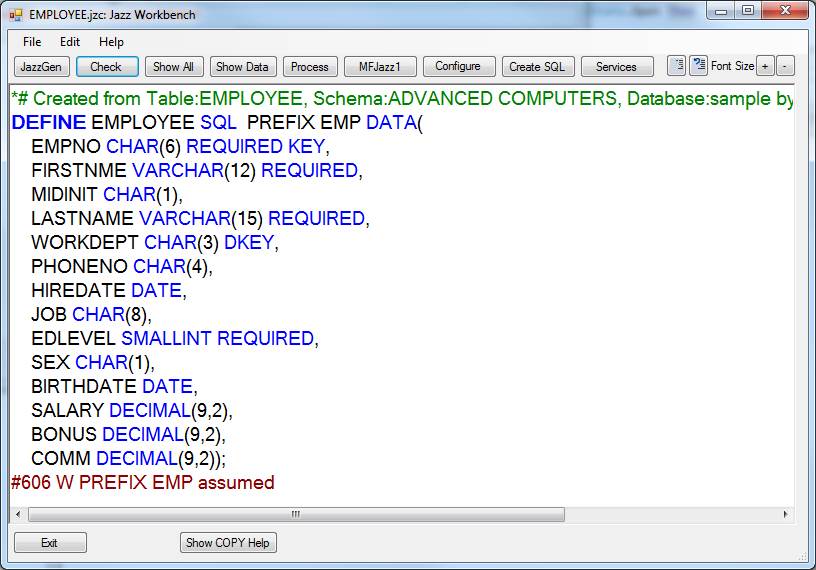Click the PHONENO field name

pyautogui.click(x=79, y=266)
